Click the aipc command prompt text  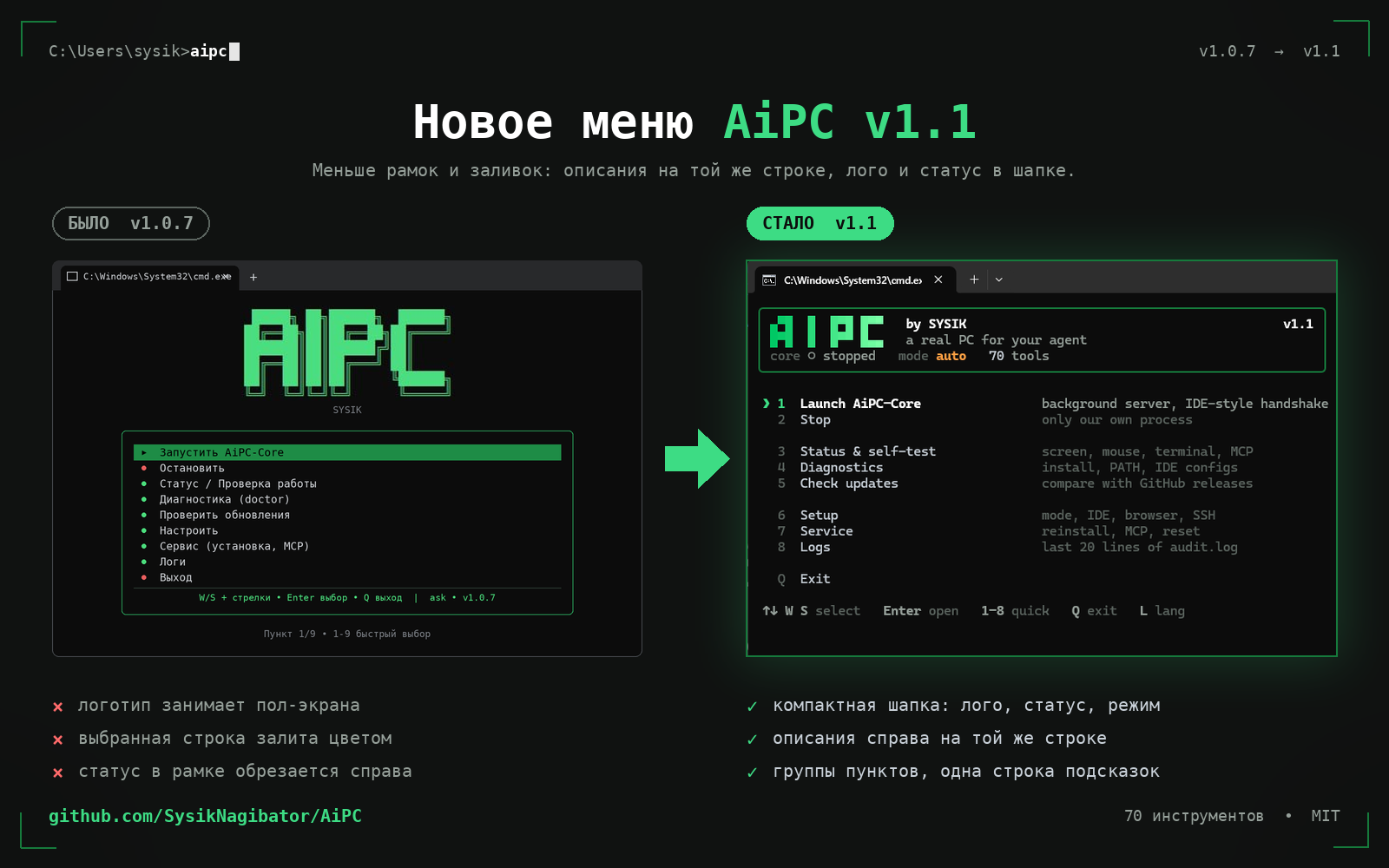(x=208, y=51)
